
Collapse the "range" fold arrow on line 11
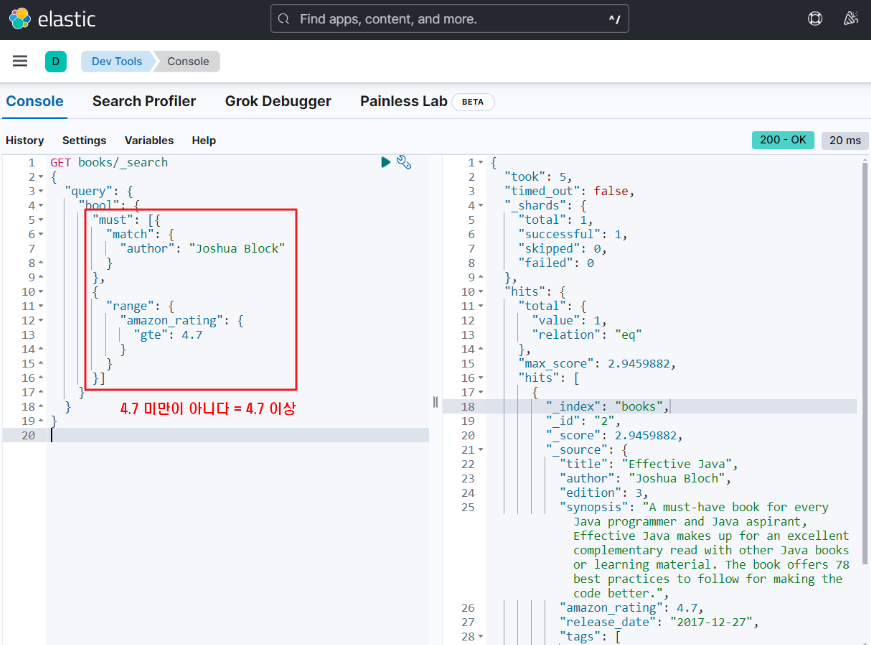[x=41, y=306]
